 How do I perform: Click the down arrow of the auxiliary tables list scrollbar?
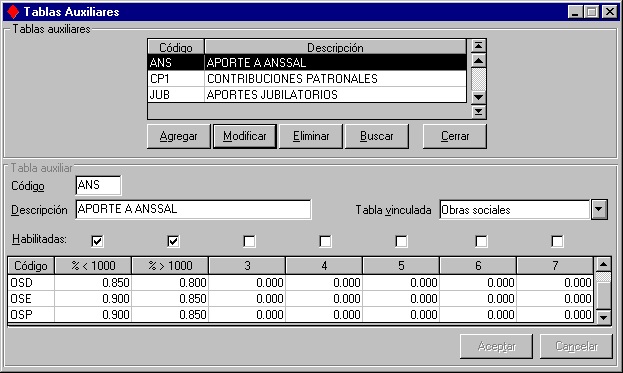pos(478,97)
